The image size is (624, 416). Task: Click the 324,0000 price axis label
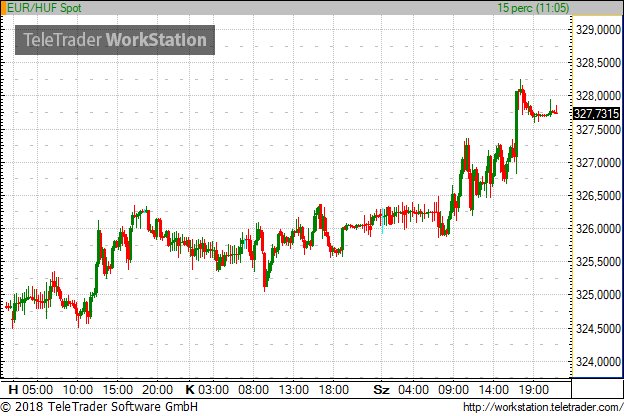(x=598, y=362)
